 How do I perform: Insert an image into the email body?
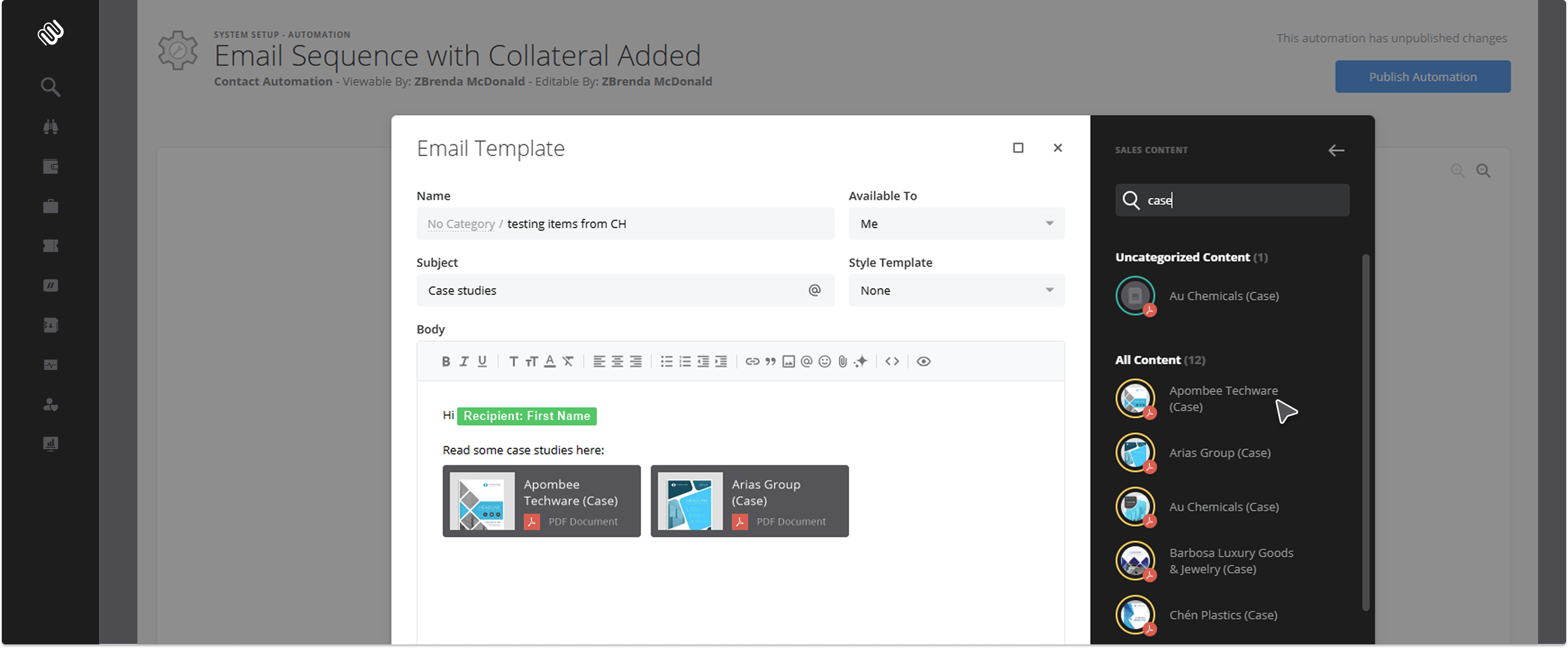coord(788,361)
